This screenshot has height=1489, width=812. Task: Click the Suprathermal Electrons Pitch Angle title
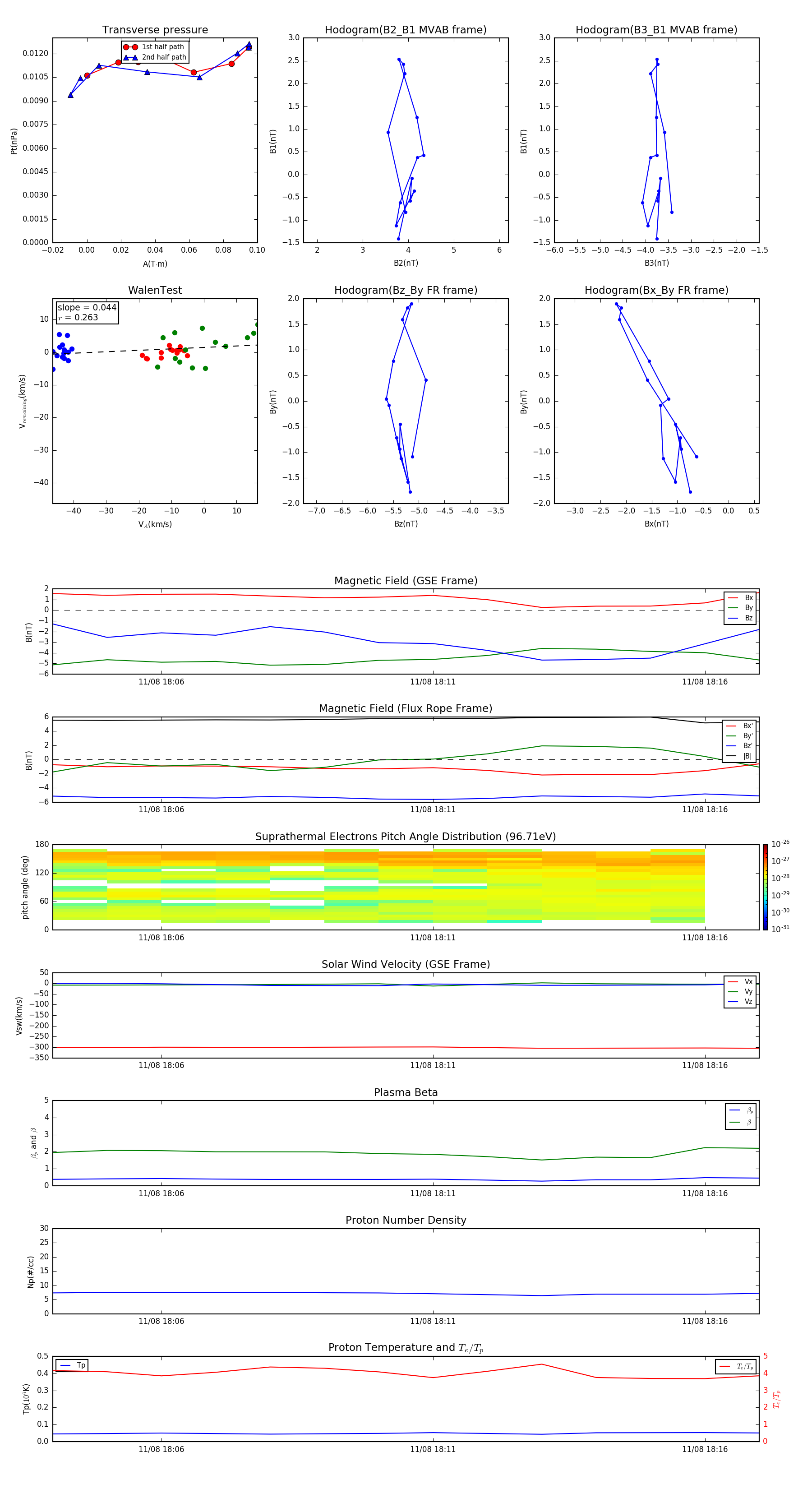point(406,837)
